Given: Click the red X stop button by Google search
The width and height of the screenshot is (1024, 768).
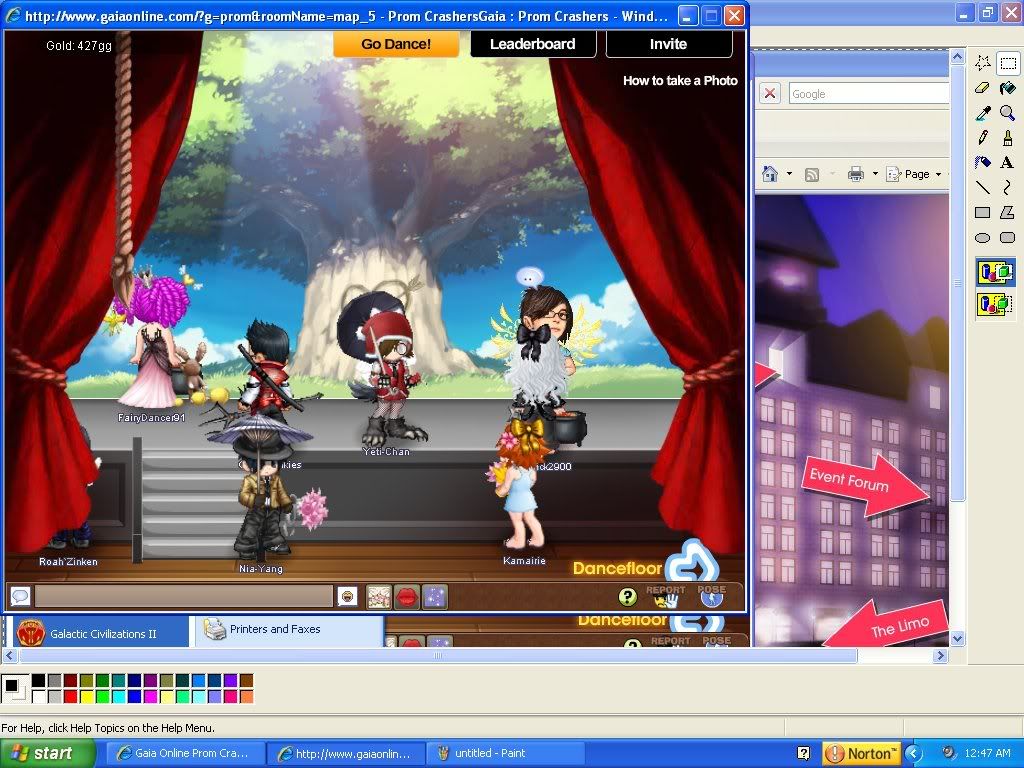Looking at the screenshot, I should pyautogui.click(x=770, y=93).
